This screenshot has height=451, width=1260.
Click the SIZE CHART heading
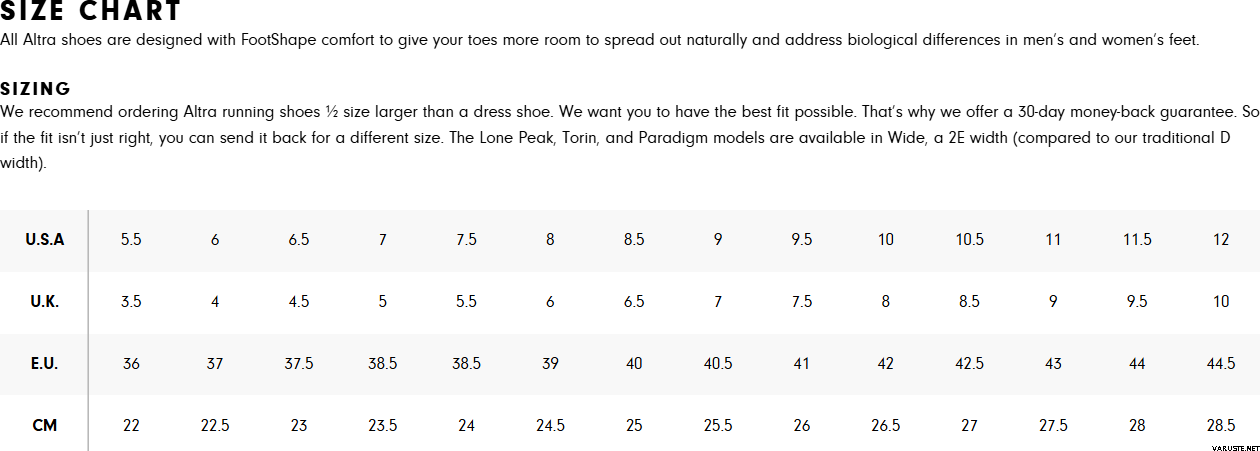[x=91, y=12]
